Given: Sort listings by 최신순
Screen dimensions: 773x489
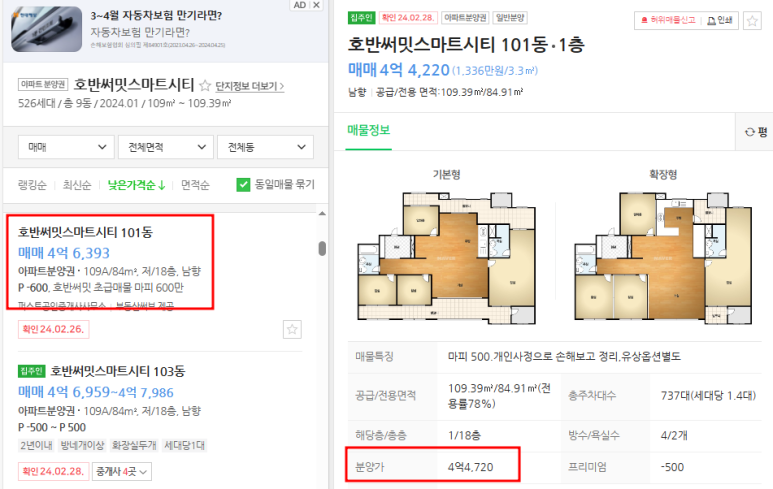Looking at the screenshot, I should point(77,185).
